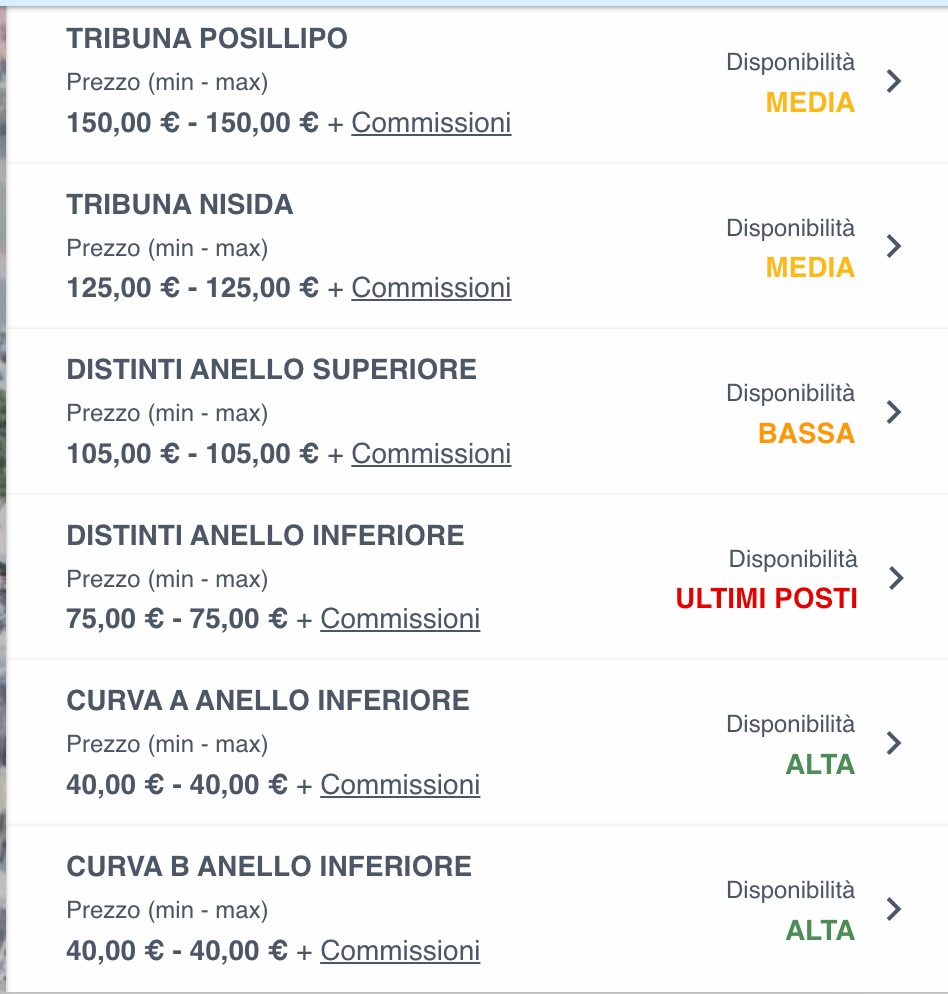Select the TRIBUNA NISIDA sector title
Image resolution: width=948 pixels, height=994 pixels.
180,205
